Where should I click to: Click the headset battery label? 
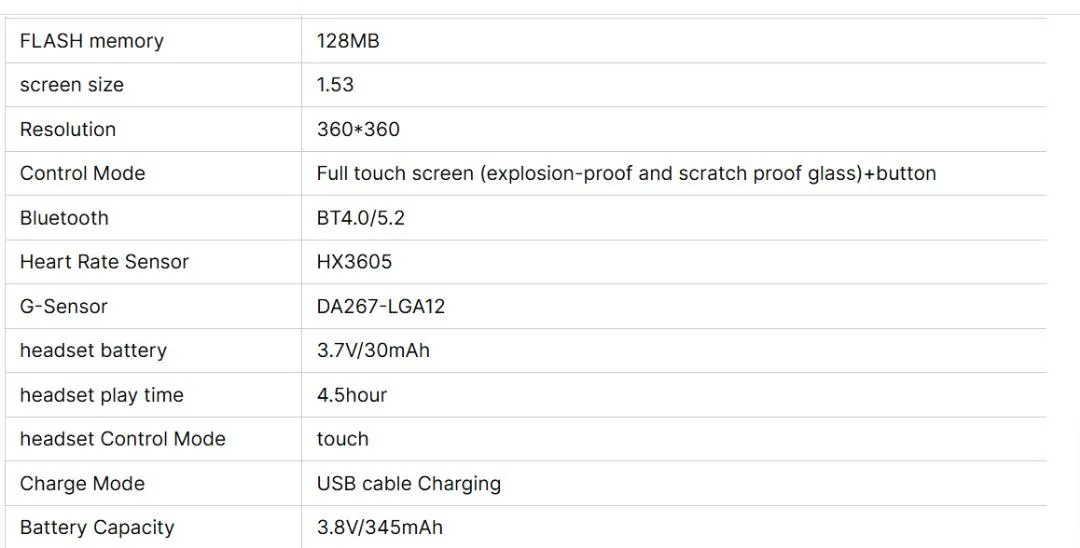click(x=93, y=350)
